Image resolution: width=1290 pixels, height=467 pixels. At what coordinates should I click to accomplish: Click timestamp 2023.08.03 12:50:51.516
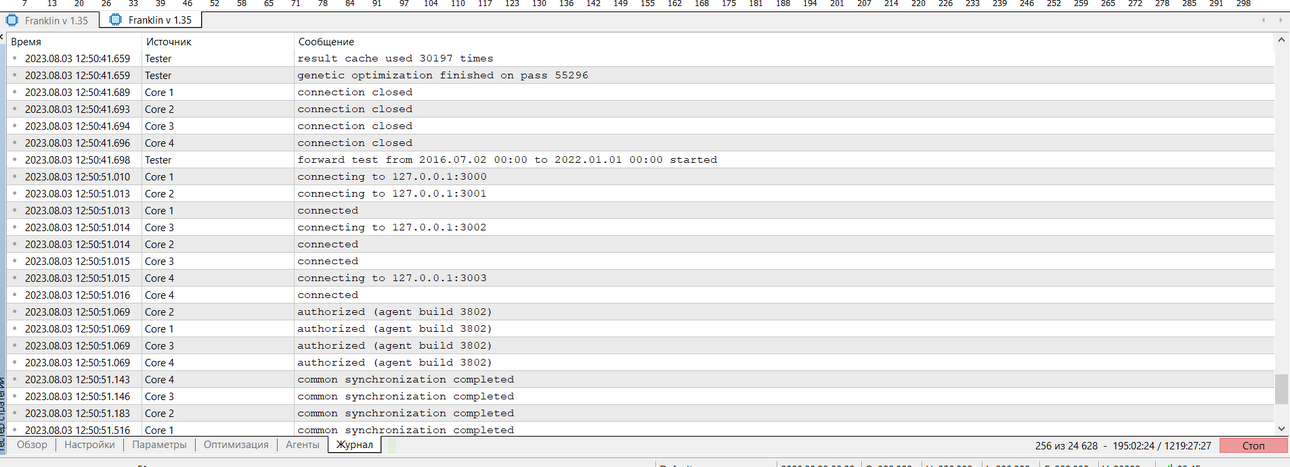pyautogui.click(x=77, y=430)
